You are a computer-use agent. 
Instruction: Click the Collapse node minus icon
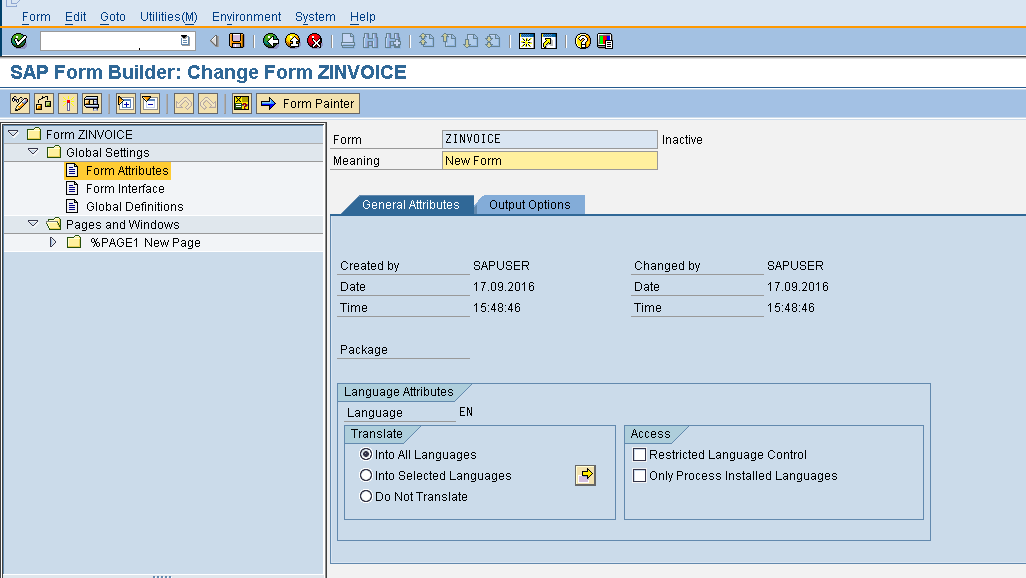[148, 103]
